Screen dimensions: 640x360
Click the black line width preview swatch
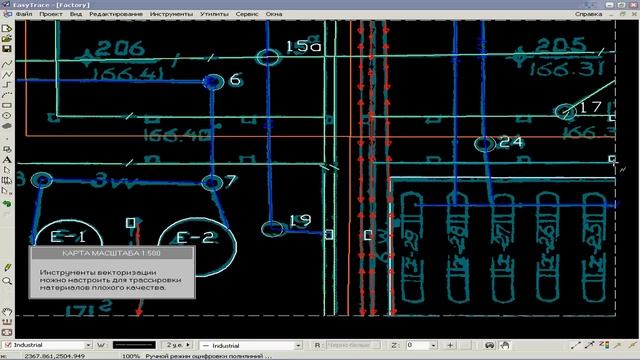click(x=134, y=345)
